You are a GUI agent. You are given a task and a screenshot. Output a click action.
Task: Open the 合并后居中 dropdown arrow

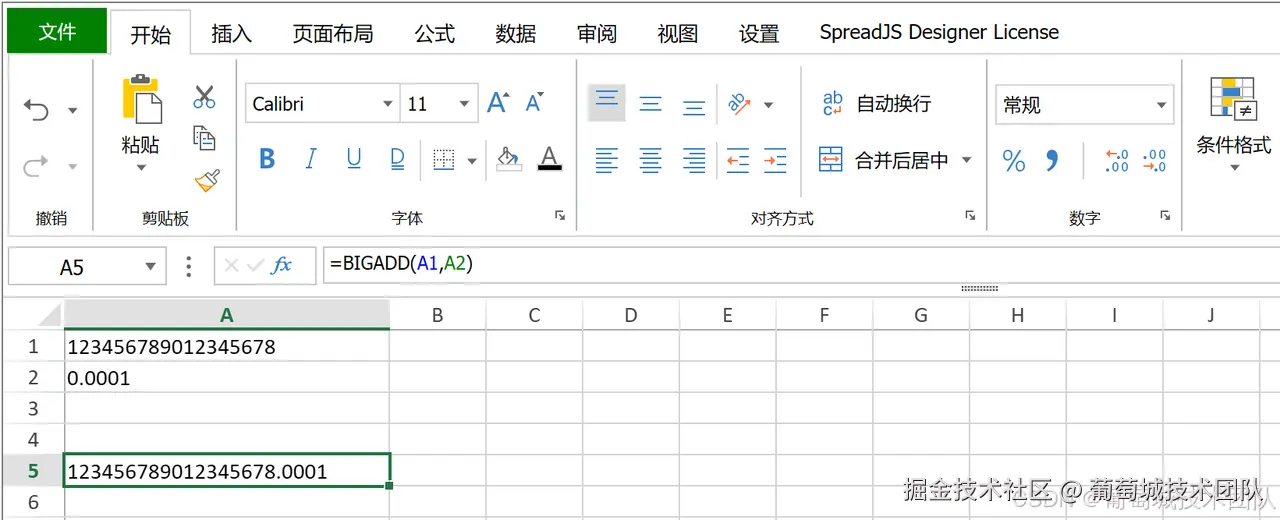[966, 160]
